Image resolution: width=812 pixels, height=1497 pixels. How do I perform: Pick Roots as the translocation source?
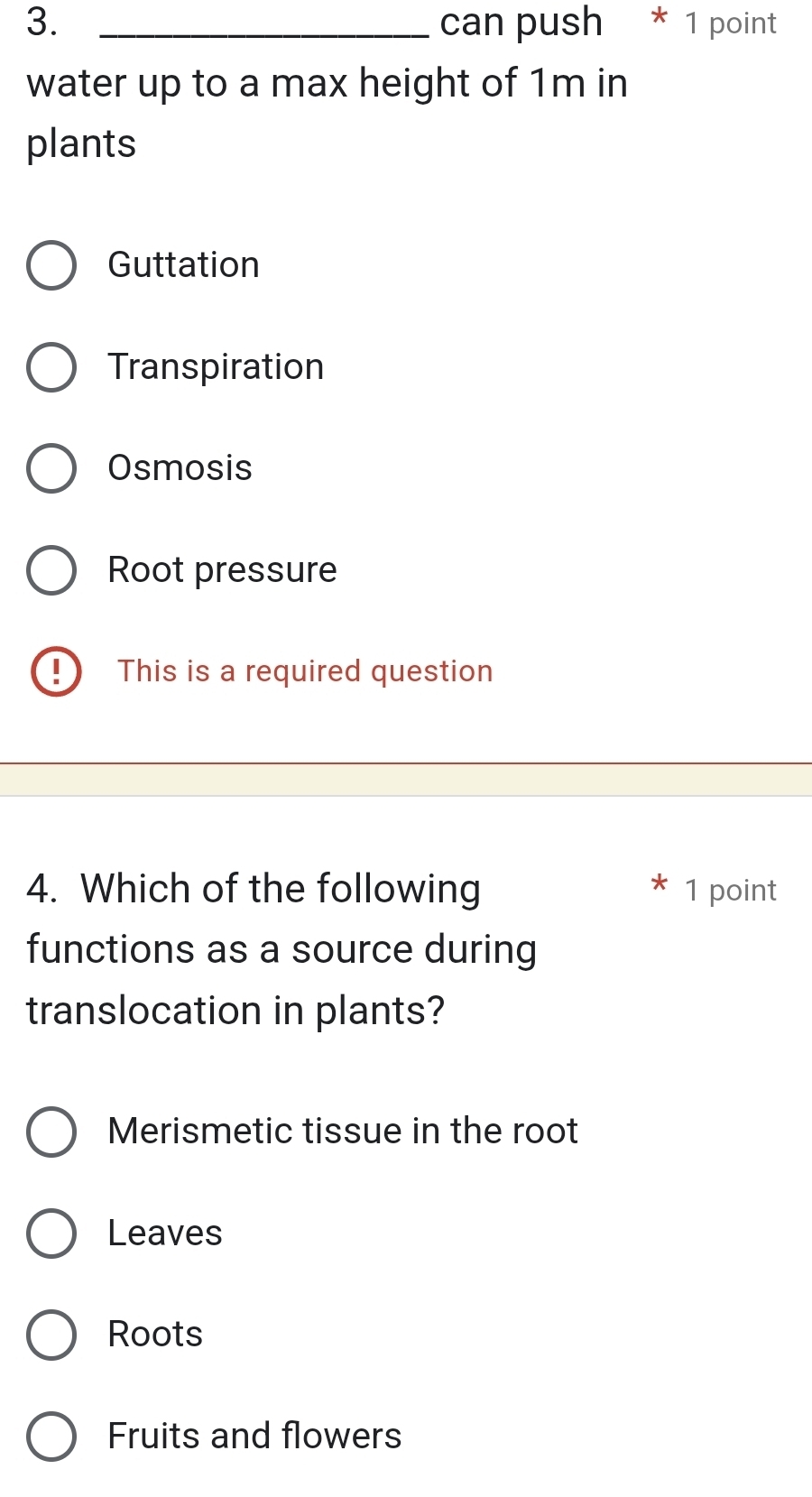coord(51,1334)
